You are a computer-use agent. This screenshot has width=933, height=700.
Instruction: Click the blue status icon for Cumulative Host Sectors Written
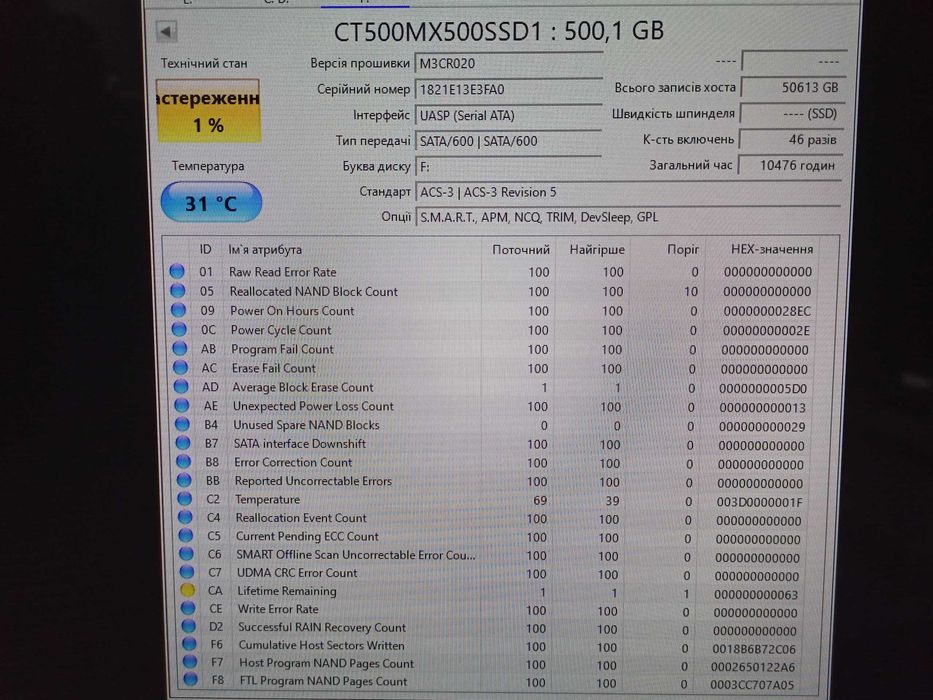tap(189, 643)
